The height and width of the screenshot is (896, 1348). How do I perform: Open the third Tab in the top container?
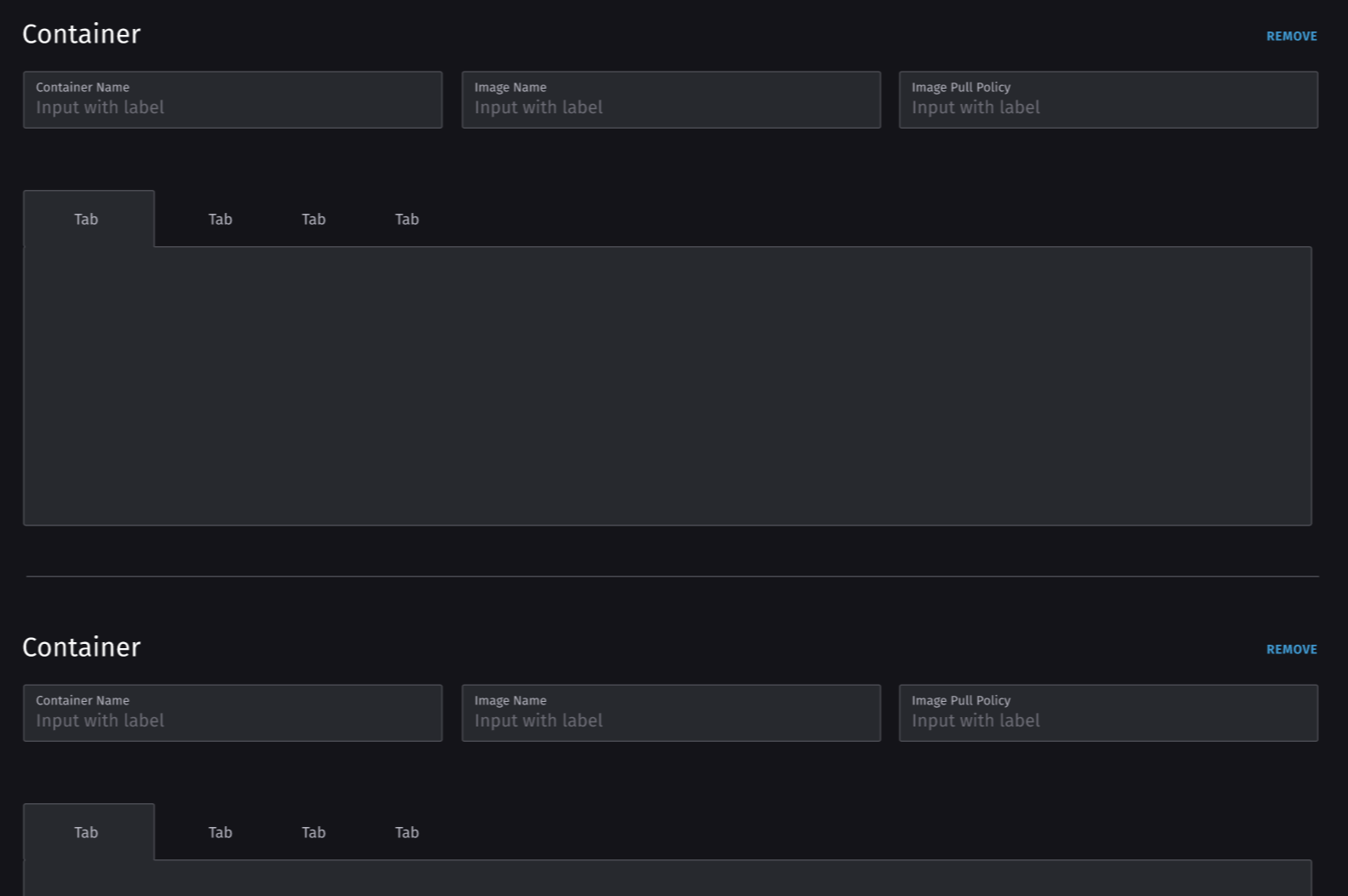[x=313, y=219]
